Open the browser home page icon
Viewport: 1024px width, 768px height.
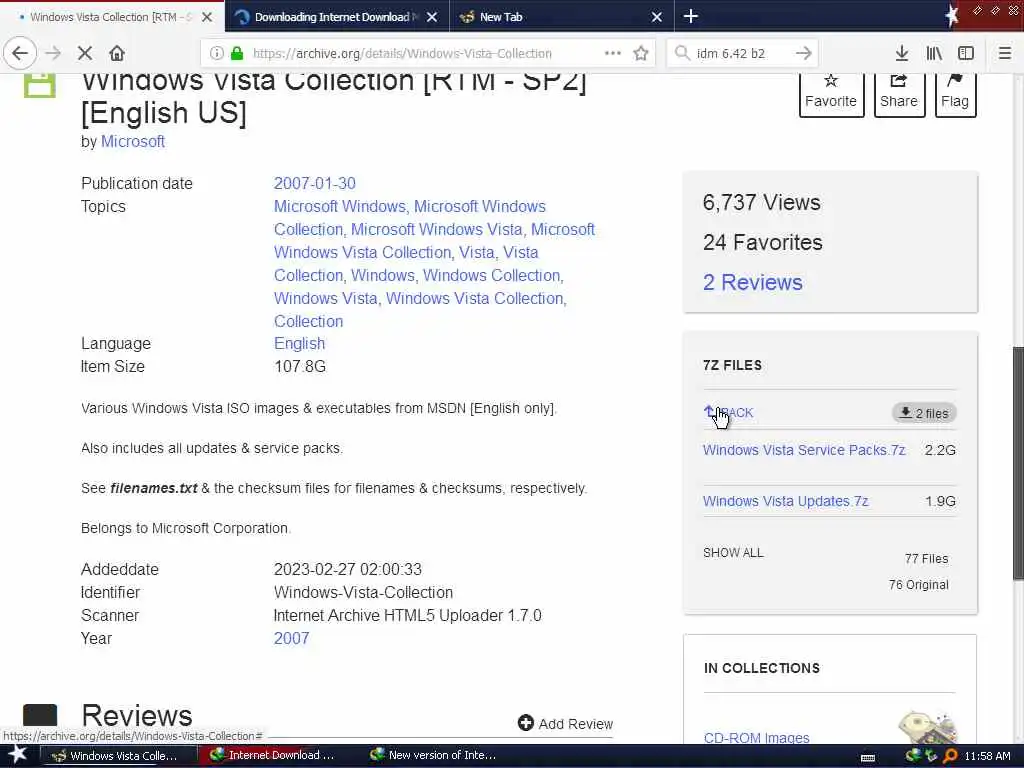[117, 53]
